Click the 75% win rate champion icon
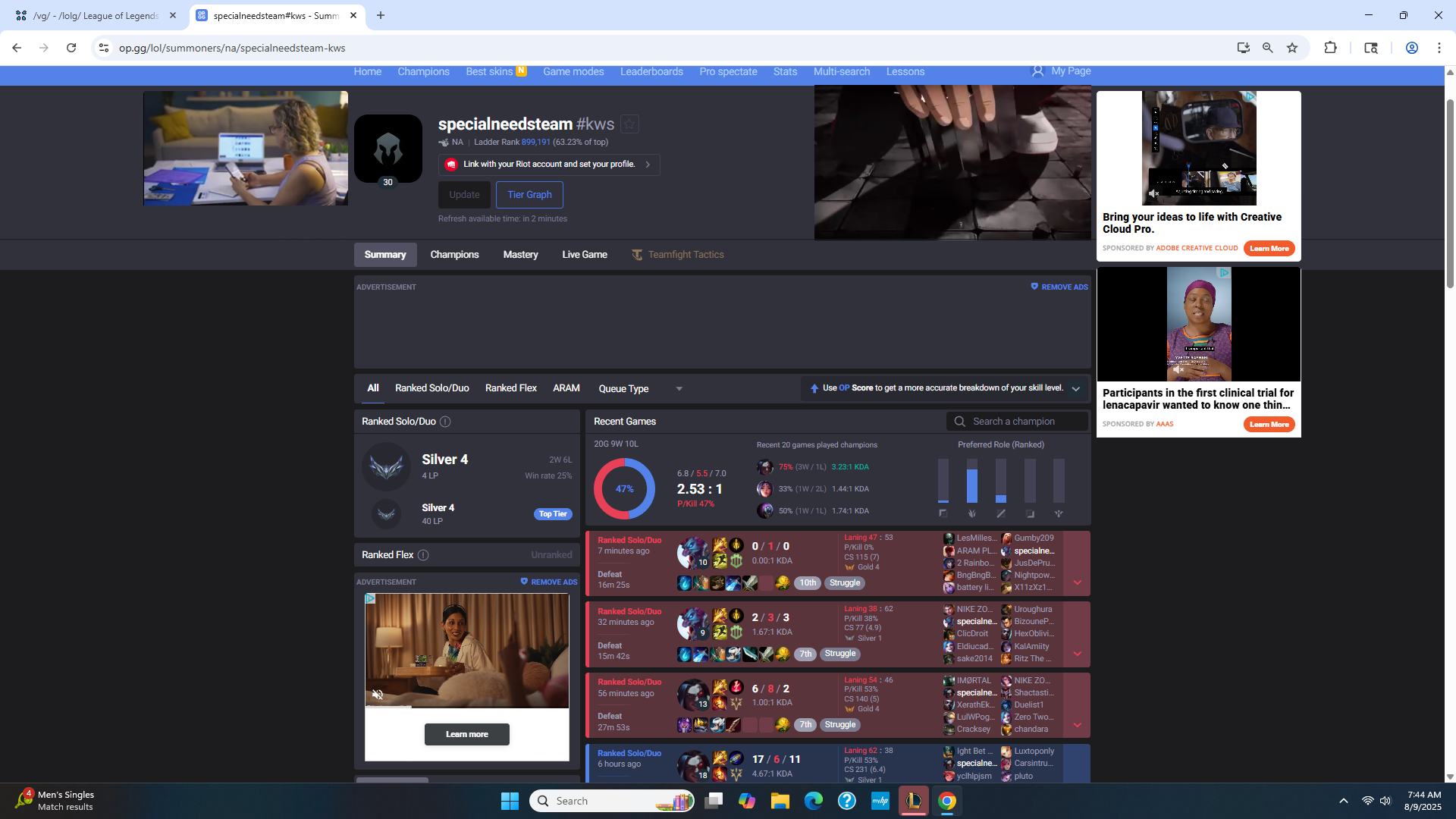This screenshot has height=819, width=1456. 765,467
